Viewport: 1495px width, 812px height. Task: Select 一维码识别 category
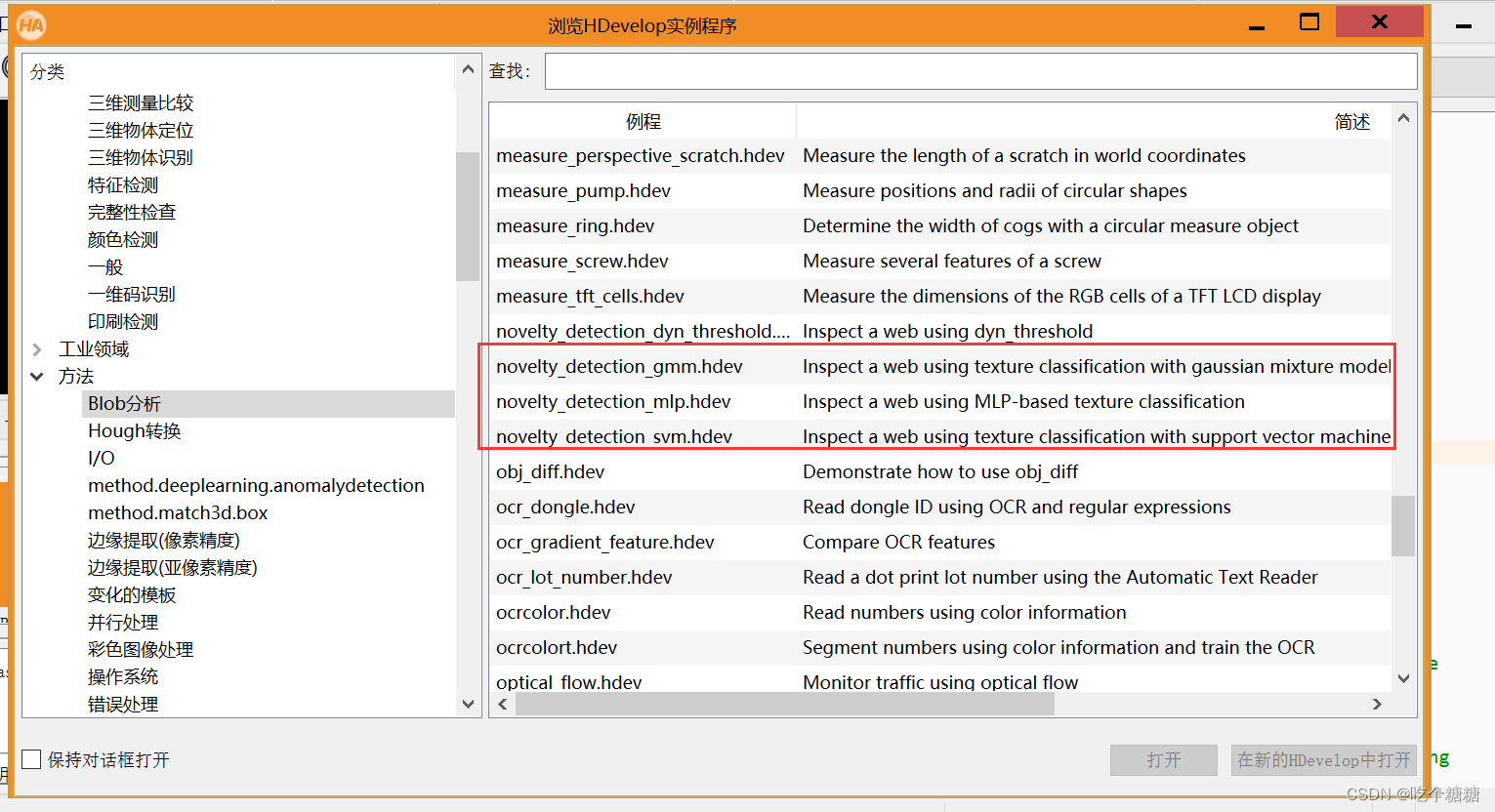132,295
